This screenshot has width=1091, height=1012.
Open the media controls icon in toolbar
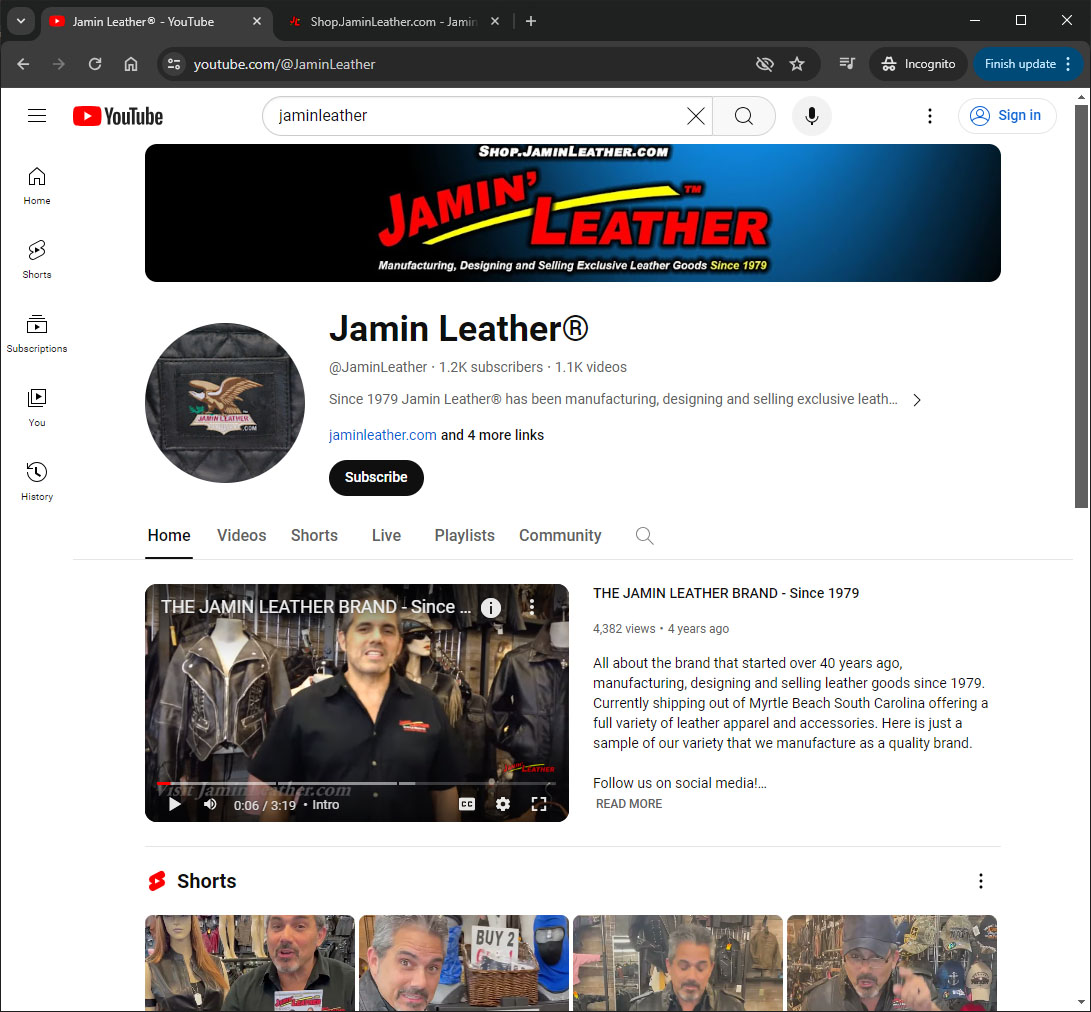(x=847, y=64)
